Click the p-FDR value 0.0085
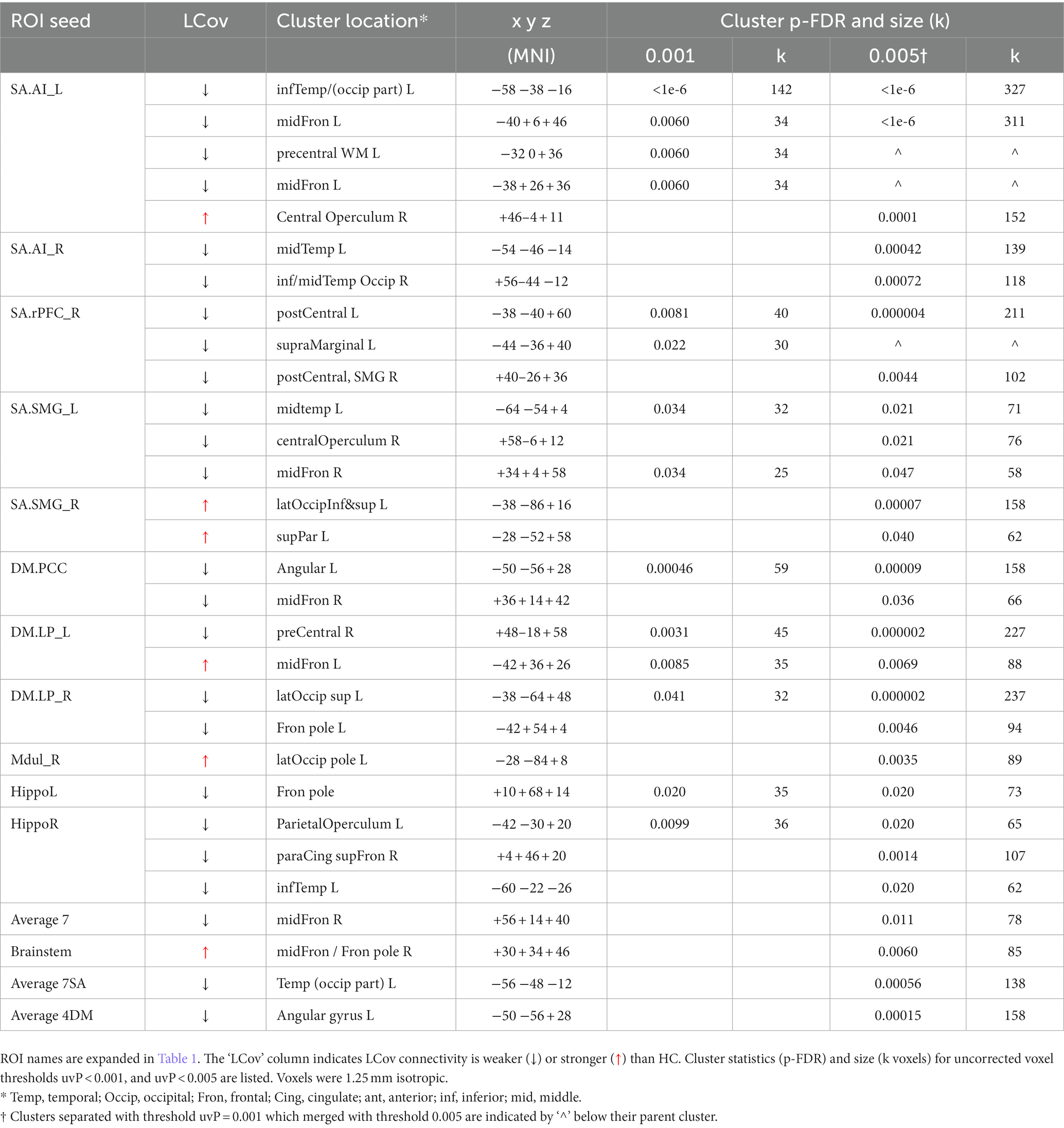1064x1128 pixels. pyautogui.click(x=669, y=664)
